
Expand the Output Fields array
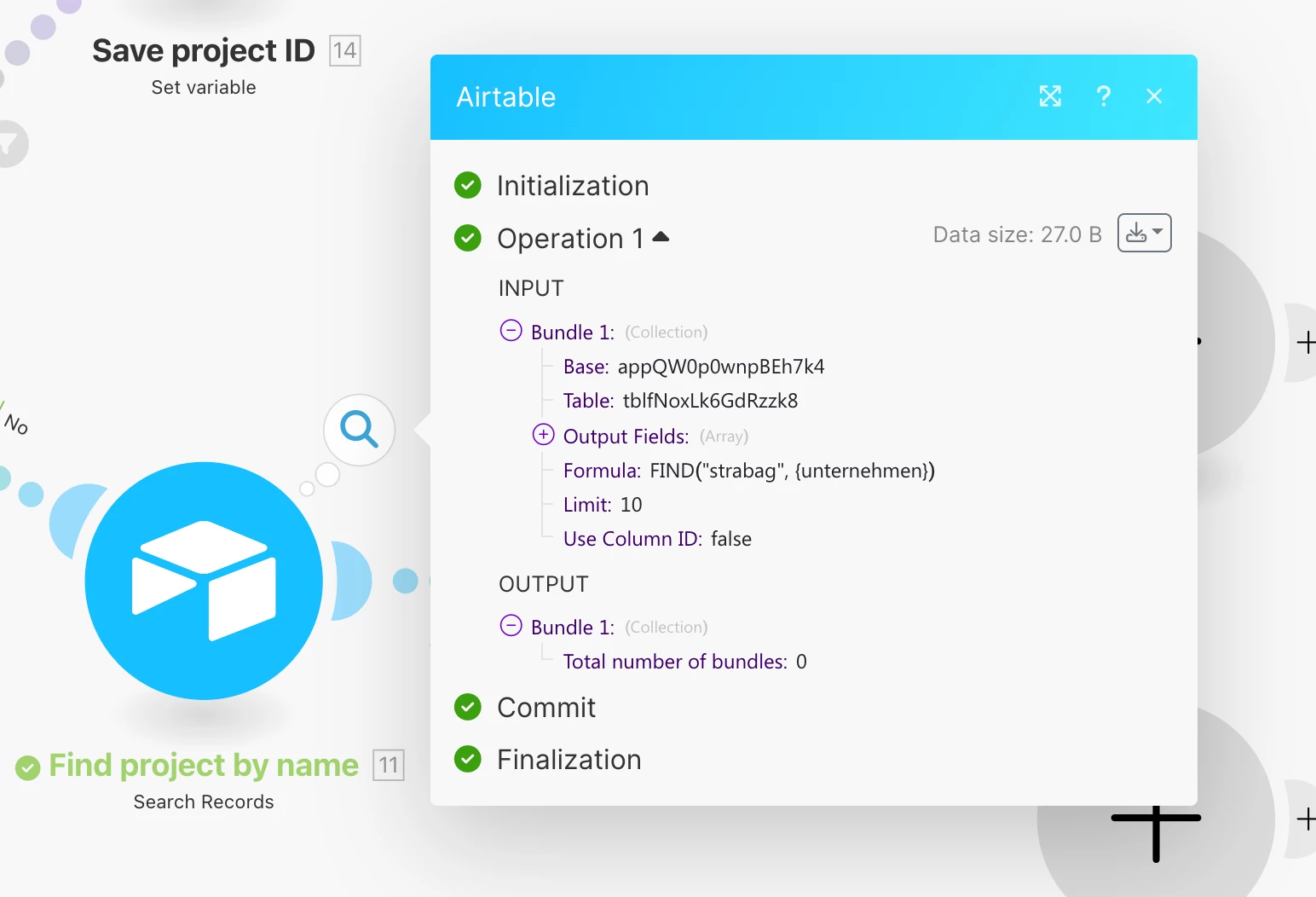(543, 435)
